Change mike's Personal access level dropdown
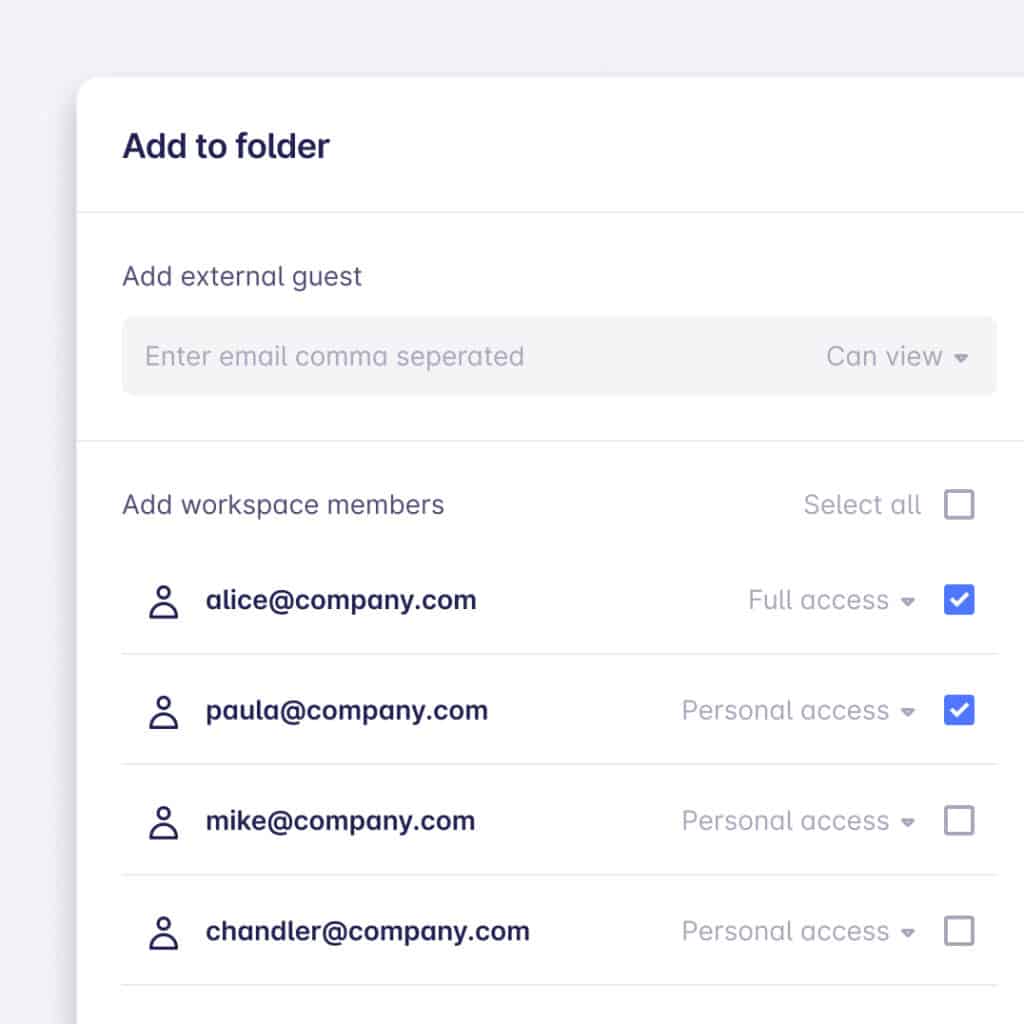This screenshot has height=1024, width=1024. pos(798,821)
